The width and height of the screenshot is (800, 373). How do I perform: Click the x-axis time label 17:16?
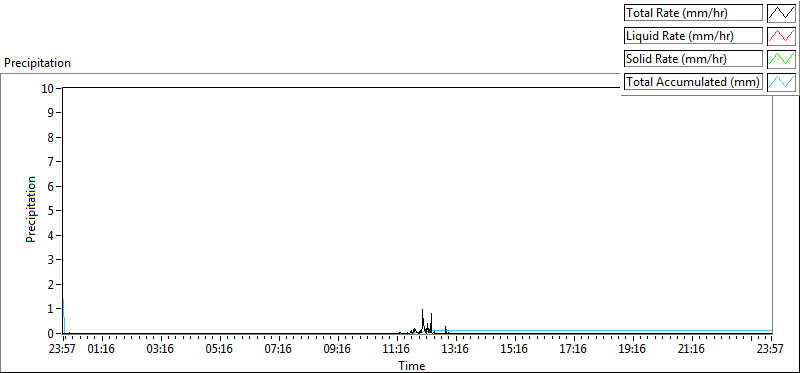(x=574, y=350)
